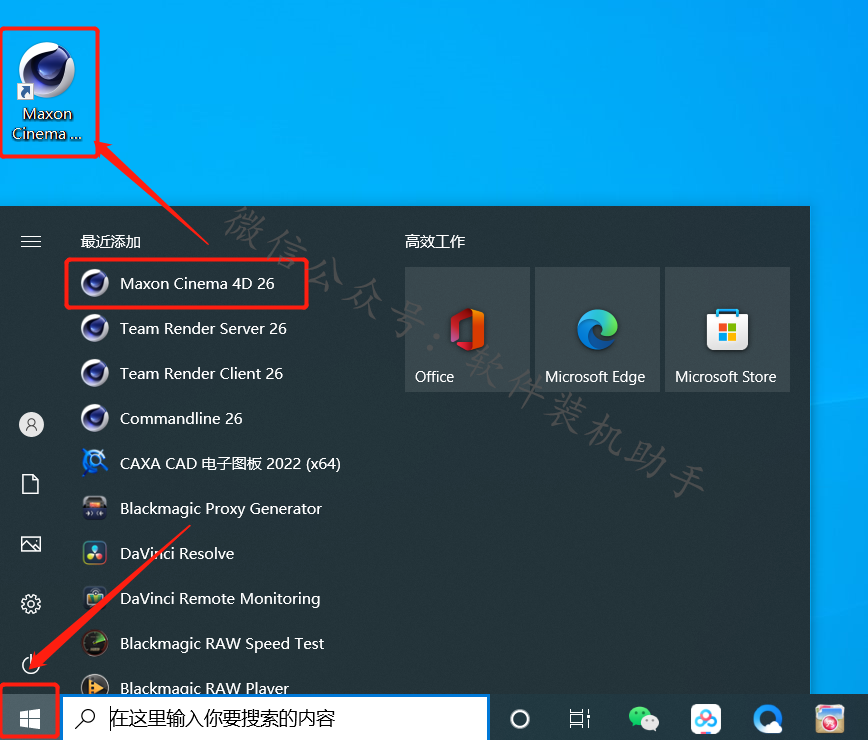Click the Team Render Server 26 icon

click(95, 328)
